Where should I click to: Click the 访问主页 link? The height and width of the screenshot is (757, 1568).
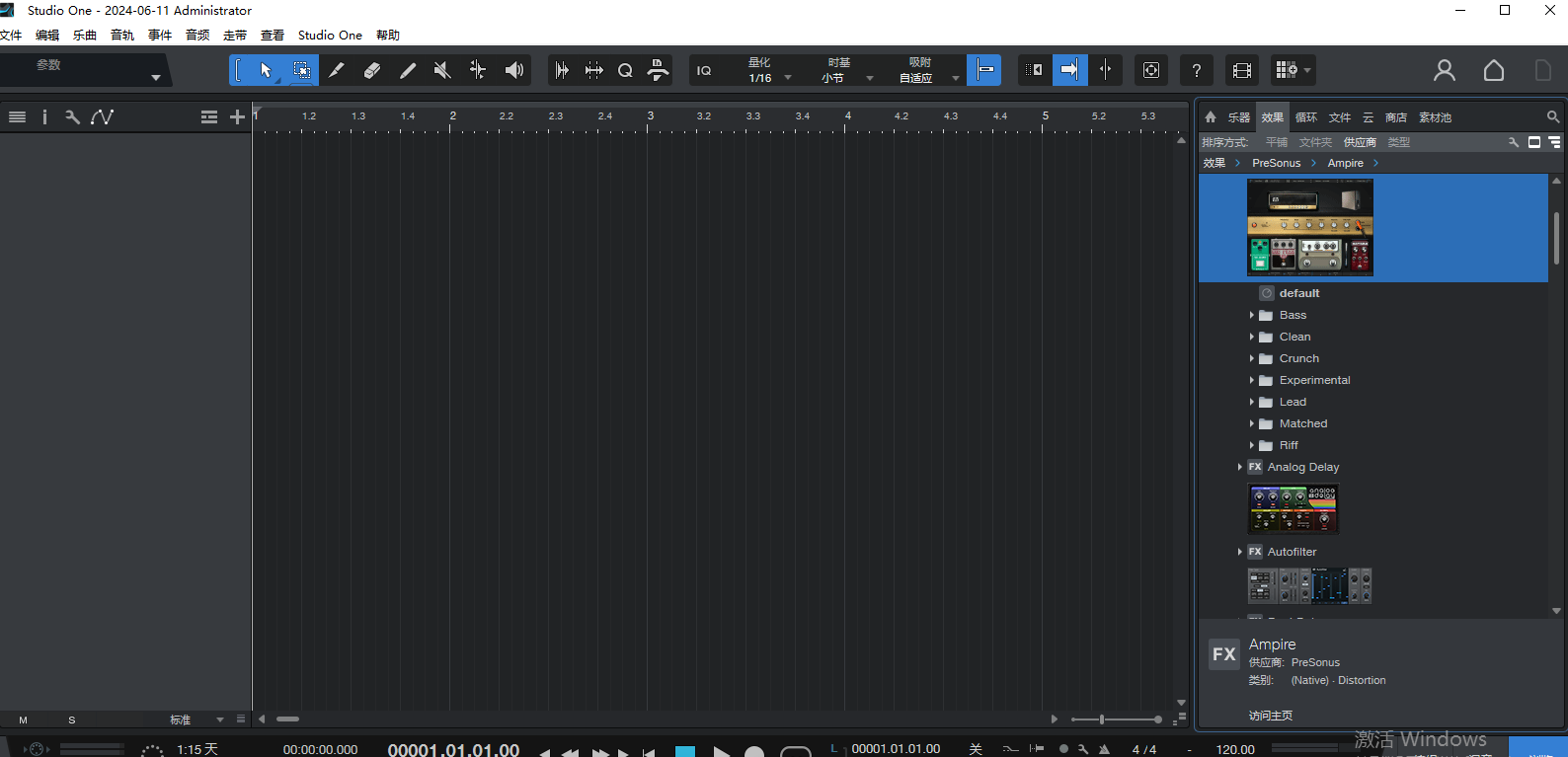click(x=1271, y=716)
